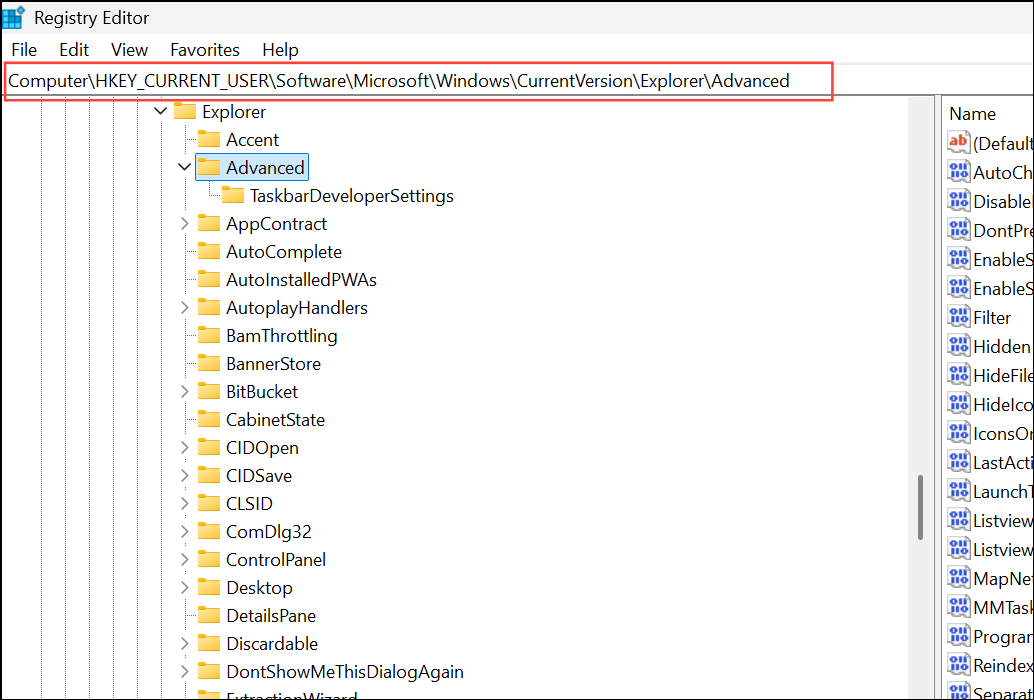Viewport: 1034px width, 700px height.
Task: Click the Launch... DWORD value icon
Action: pyautogui.click(x=958, y=490)
